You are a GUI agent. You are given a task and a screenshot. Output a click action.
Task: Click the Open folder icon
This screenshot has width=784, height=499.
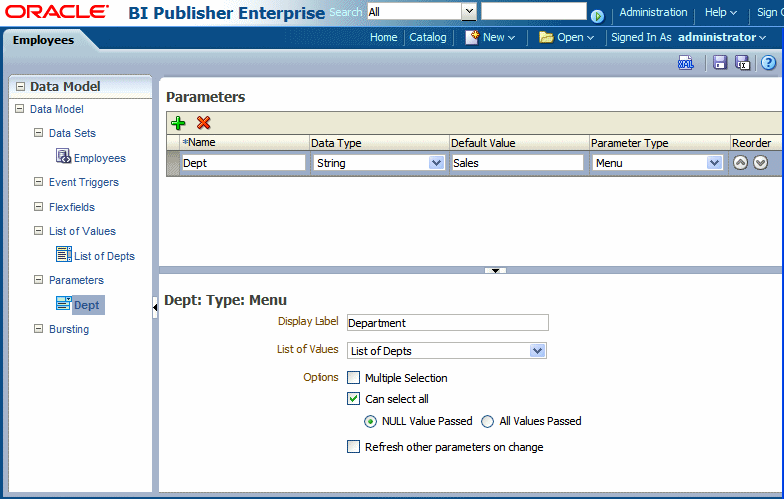click(x=546, y=37)
